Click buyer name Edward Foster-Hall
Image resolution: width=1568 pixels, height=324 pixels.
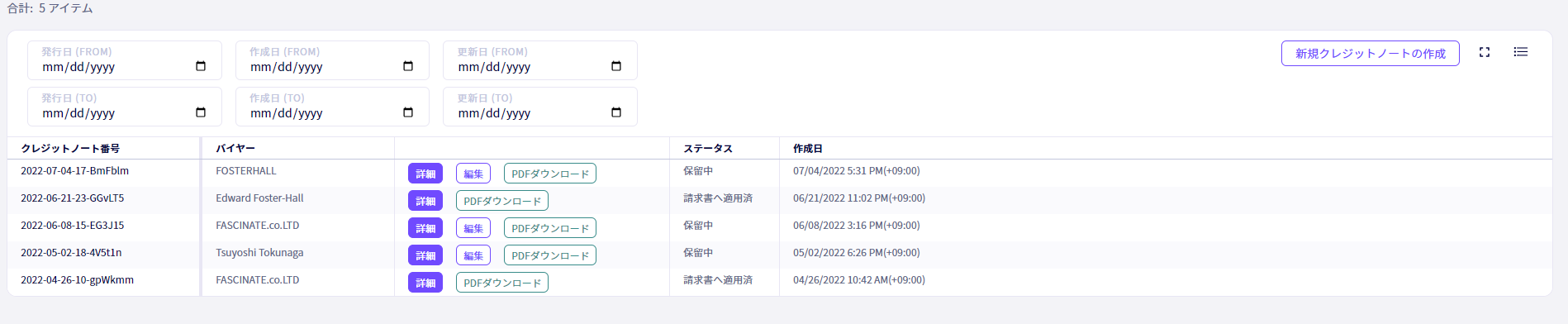[259, 198]
